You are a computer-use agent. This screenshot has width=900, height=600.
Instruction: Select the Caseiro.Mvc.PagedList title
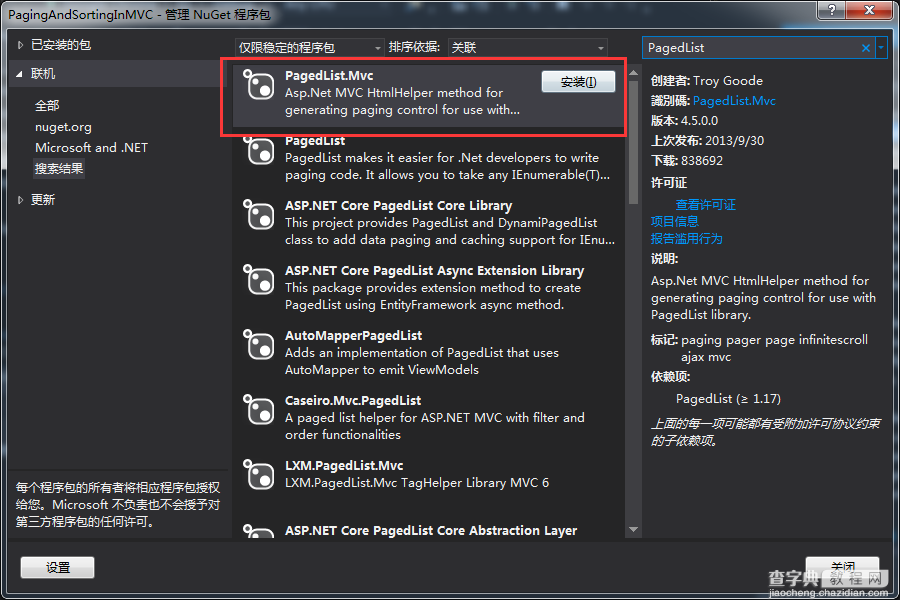pyautogui.click(x=353, y=400)
